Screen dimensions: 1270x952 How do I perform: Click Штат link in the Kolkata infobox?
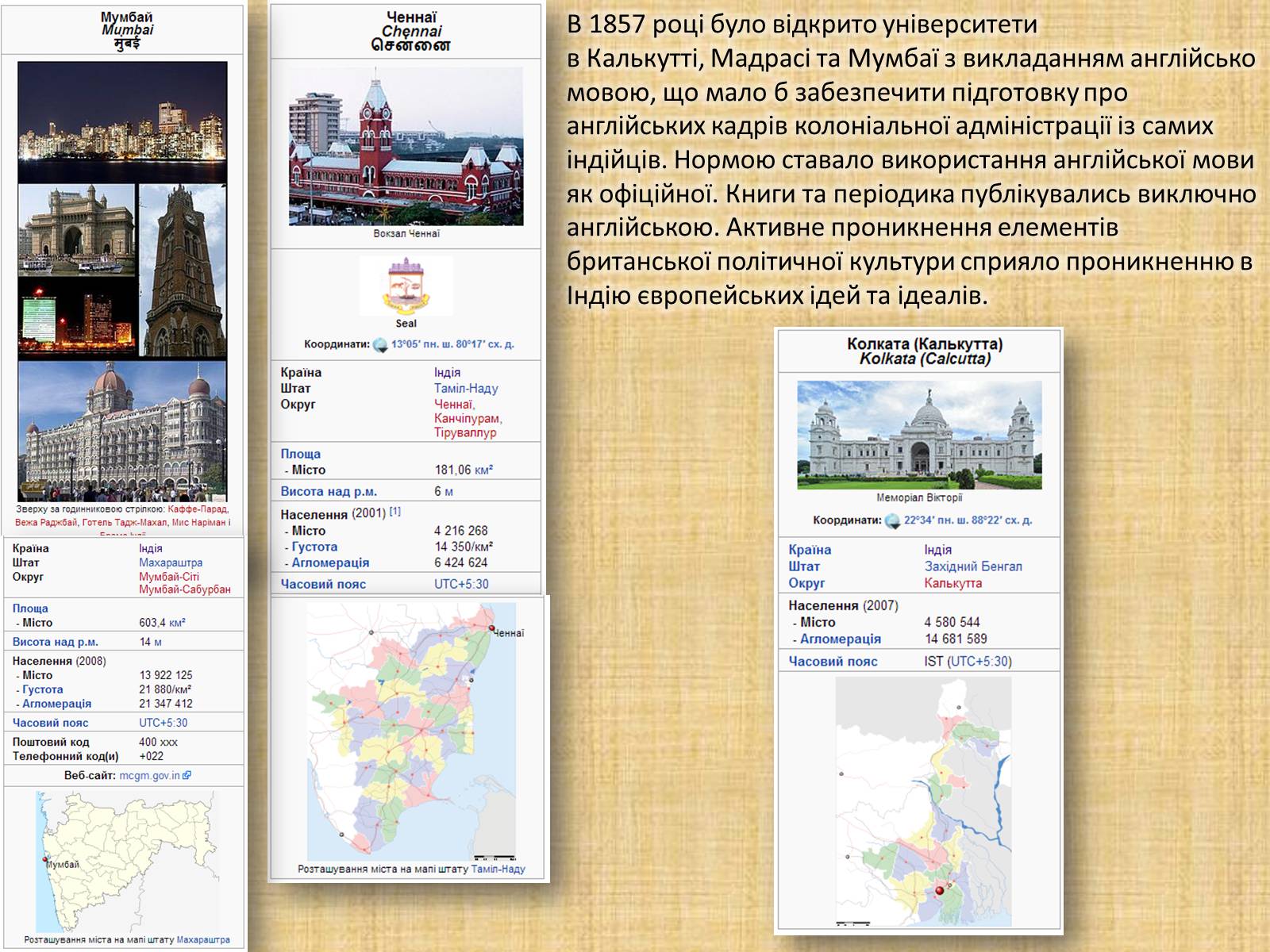[x=804, y=566]
